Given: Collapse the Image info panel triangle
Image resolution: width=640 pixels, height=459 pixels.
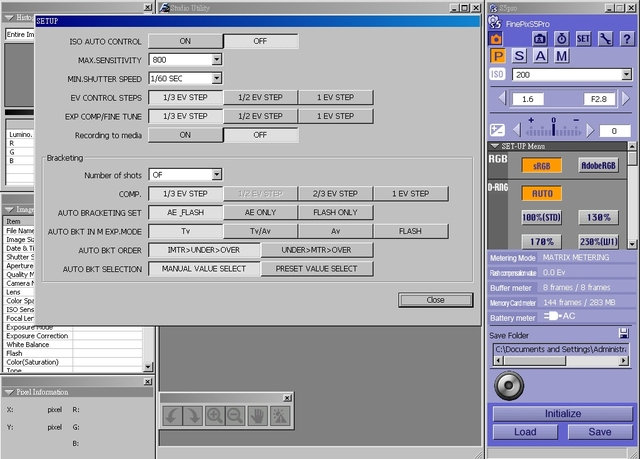Looking at the screenshot, I should click(9, 209).
